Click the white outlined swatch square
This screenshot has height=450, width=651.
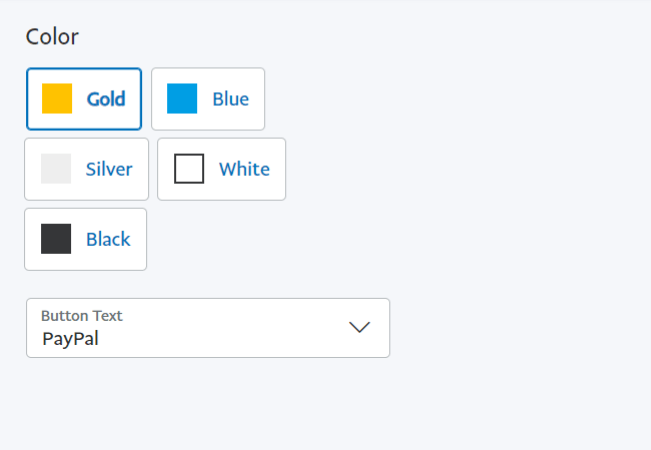[x=189, y=169]
